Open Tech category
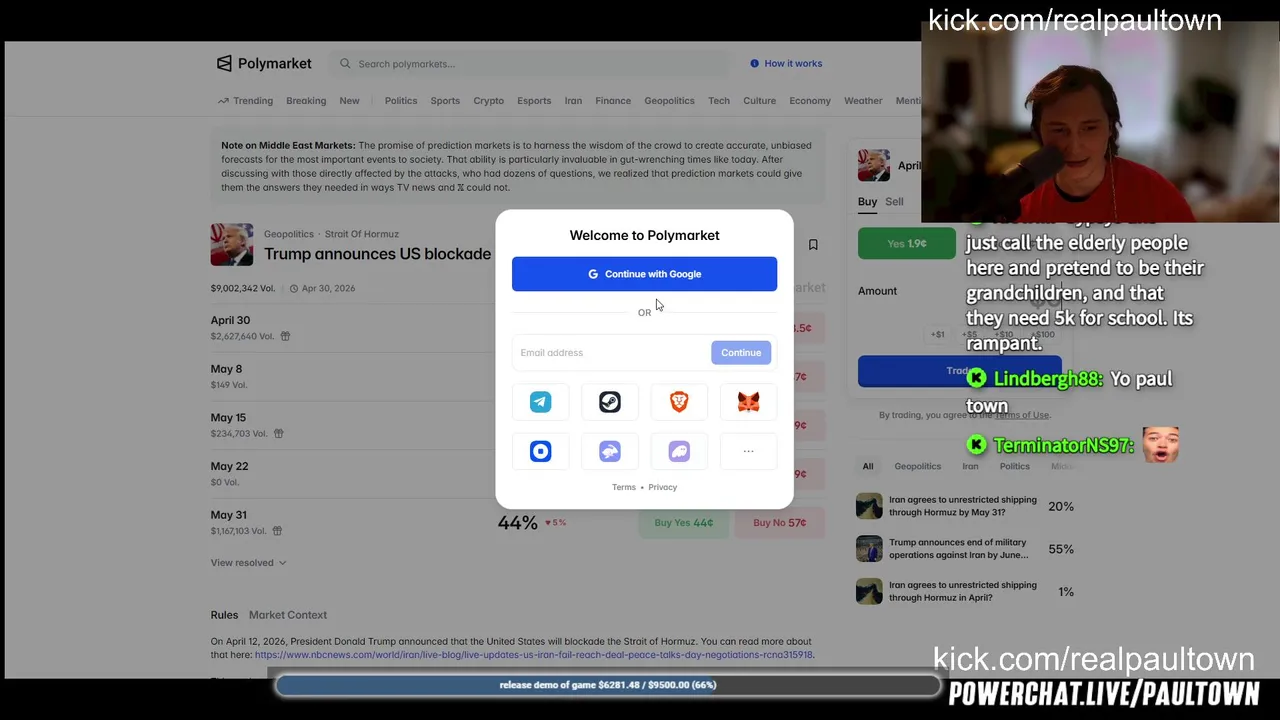1280x720 pixels. click(x=719, y=101)
